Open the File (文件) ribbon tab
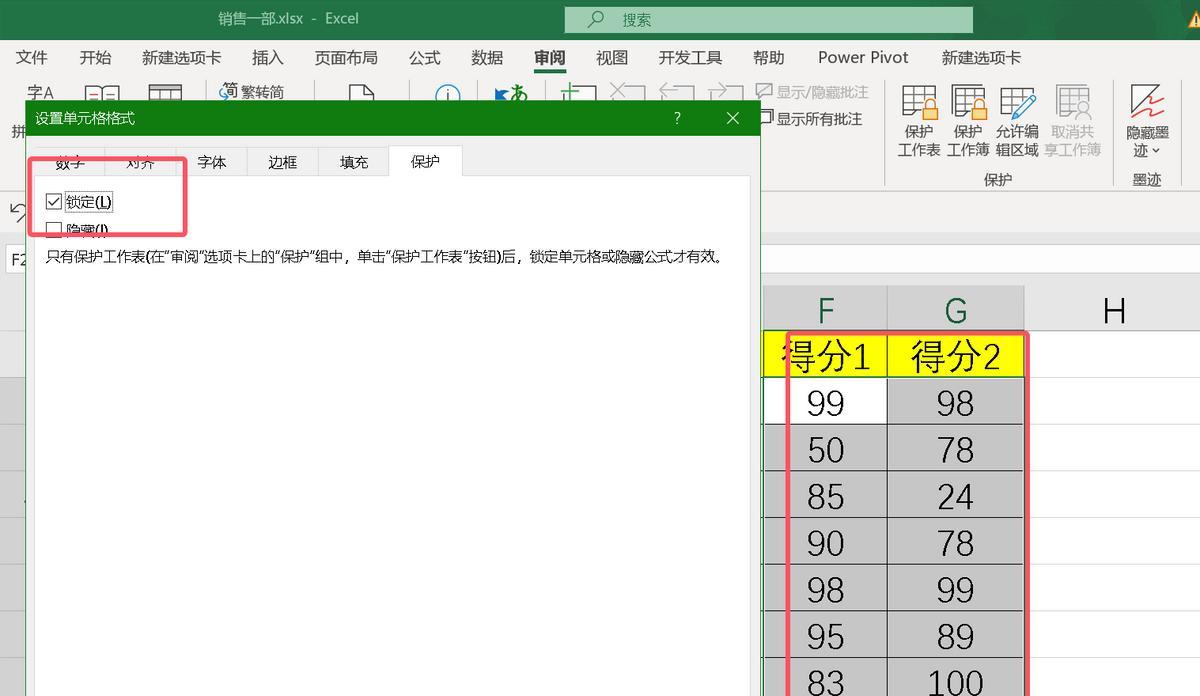The width and height of the screenshot is (1200, 696). [32, 58]
